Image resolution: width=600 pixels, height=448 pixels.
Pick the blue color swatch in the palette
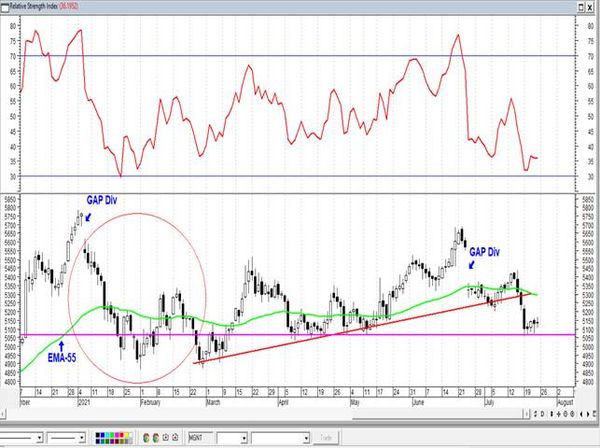point(102,435)
